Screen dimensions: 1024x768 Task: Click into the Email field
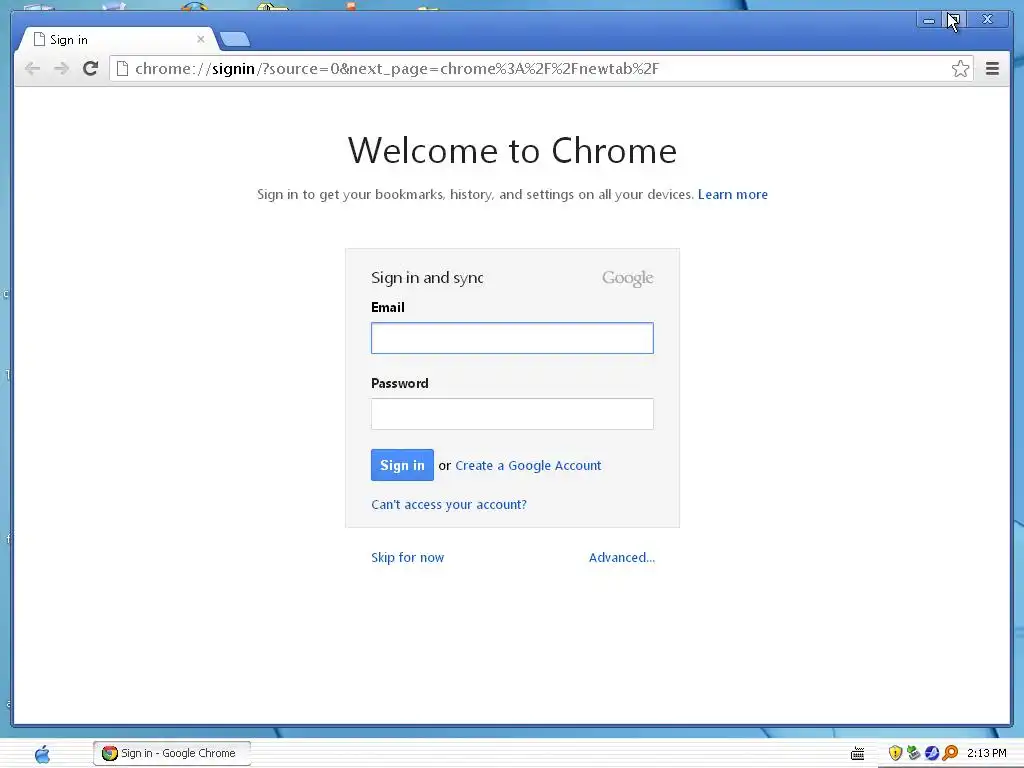point(512,338)
